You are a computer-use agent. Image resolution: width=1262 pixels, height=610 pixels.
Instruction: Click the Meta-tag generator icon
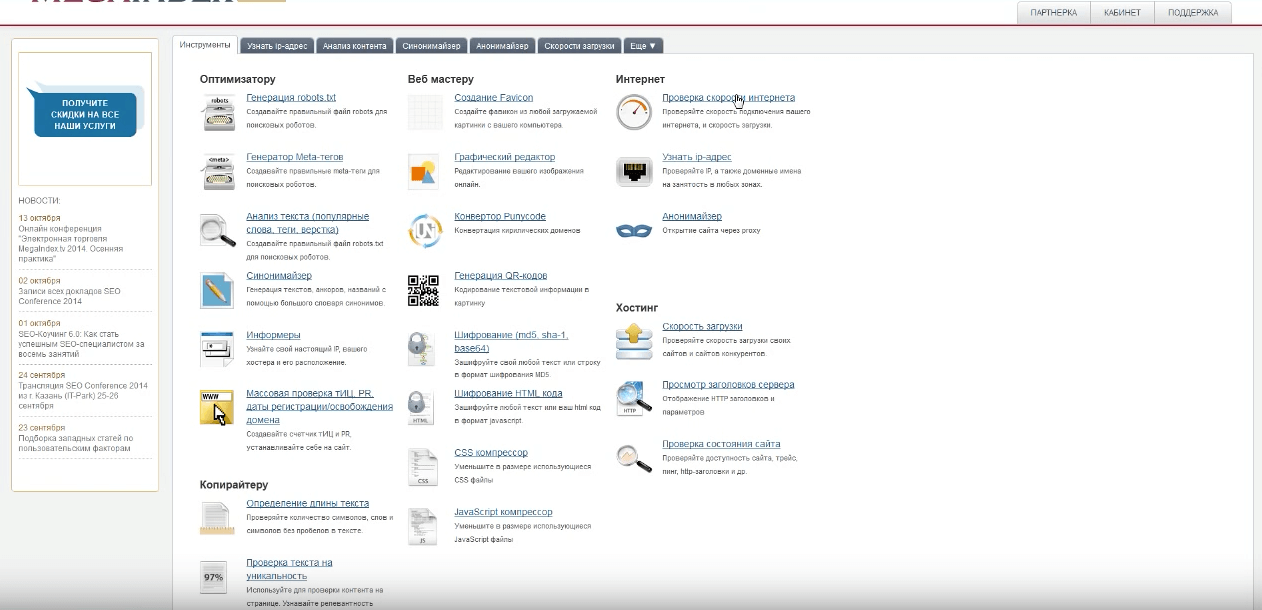coord(218,172)
